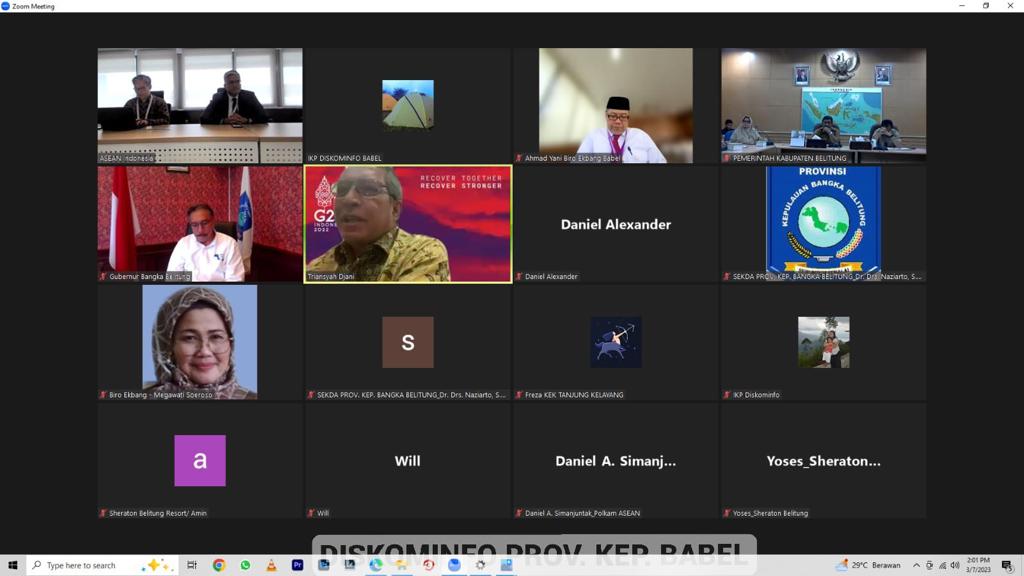Switch to the Zoom app taskbar icon

click(454, 565)
